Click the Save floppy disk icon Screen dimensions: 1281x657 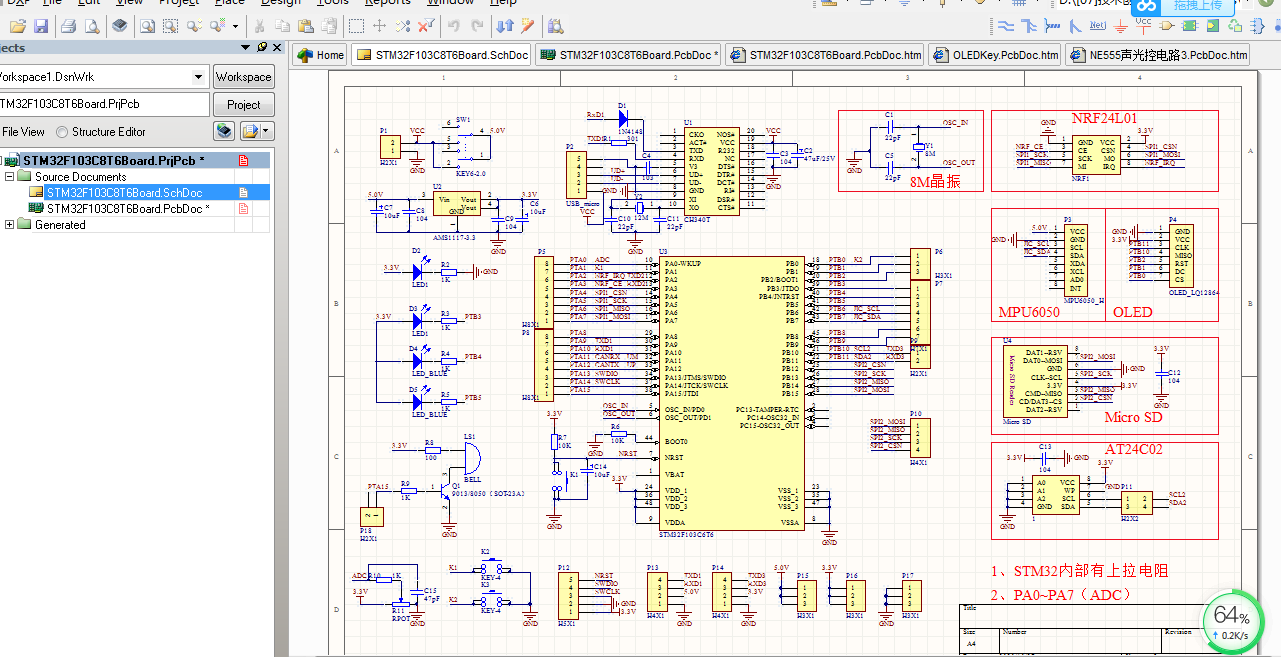[40, 26]
